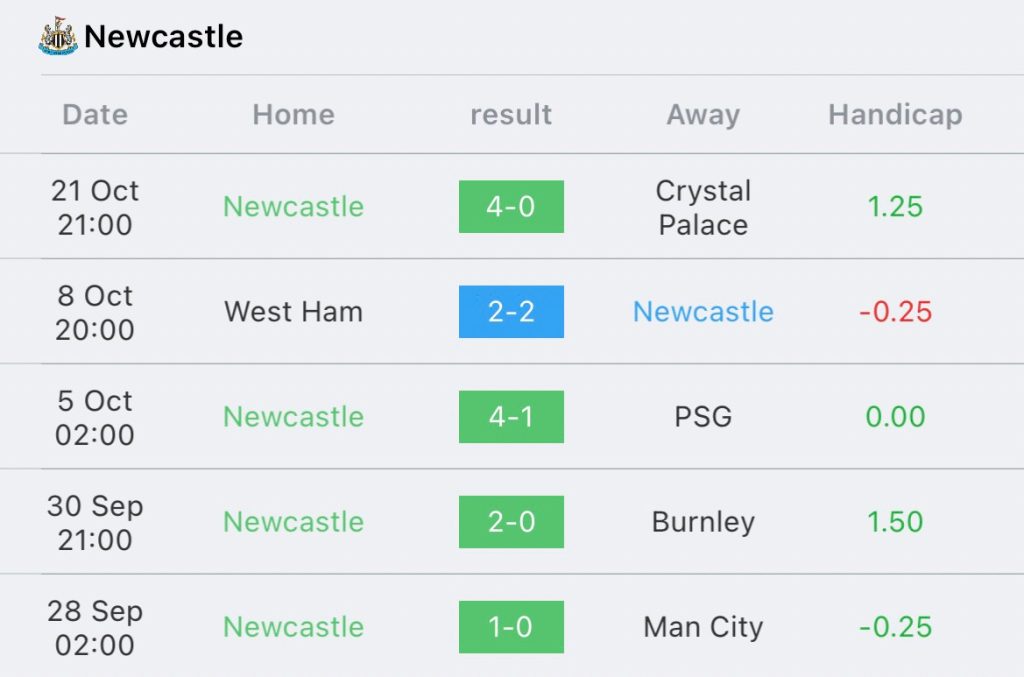Open the blue 2-2 draw badge
The height and width of the screenshot is (677, 1024).
[511, 311]
